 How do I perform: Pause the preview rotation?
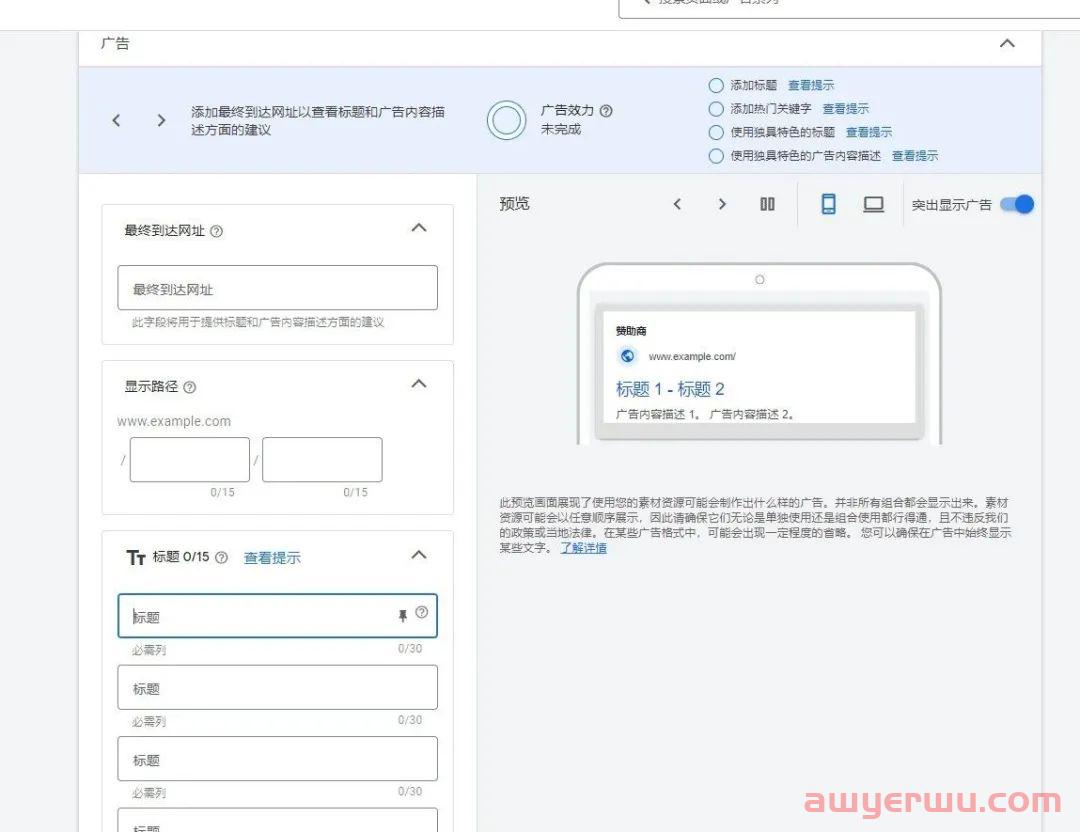767,204
